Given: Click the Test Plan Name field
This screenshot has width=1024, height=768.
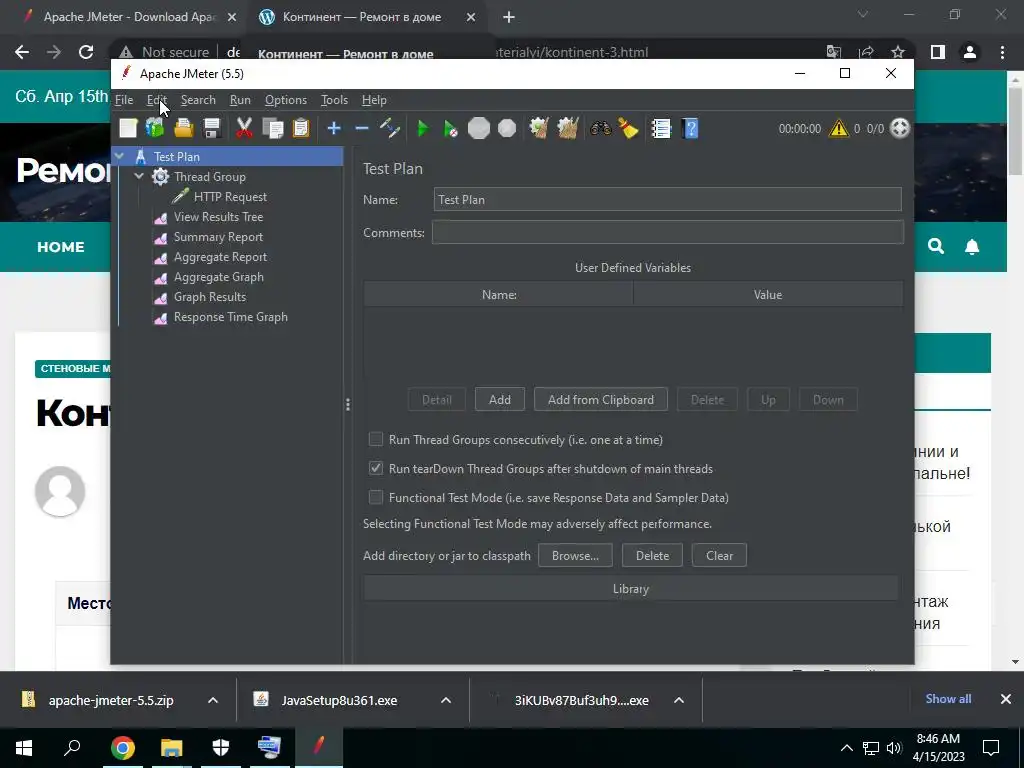Looking at the screenshot, I should pyautogui.click(x=667, y=199).
